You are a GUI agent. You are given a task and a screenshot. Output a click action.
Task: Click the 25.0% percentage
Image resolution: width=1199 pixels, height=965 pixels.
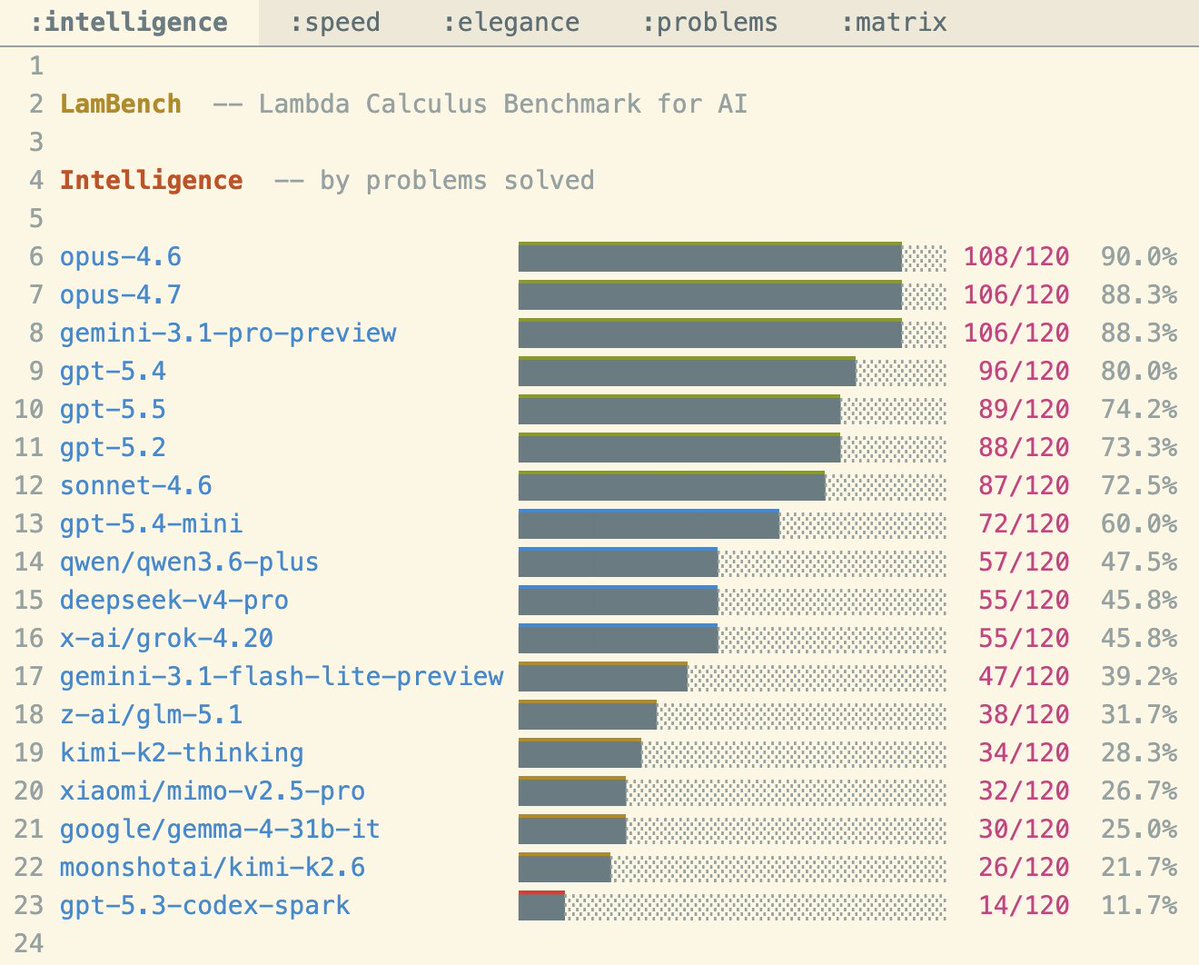(1139, 830)
